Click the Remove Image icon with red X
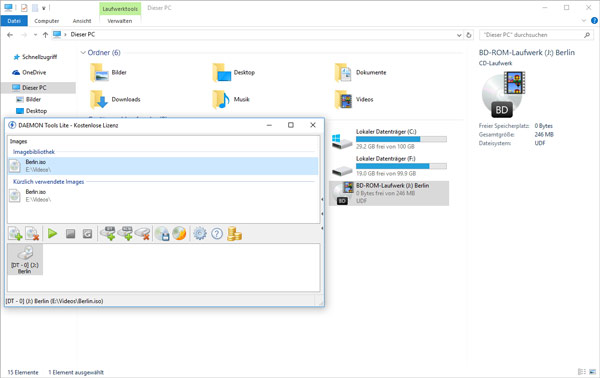600x378 pixels. [32, 233]
